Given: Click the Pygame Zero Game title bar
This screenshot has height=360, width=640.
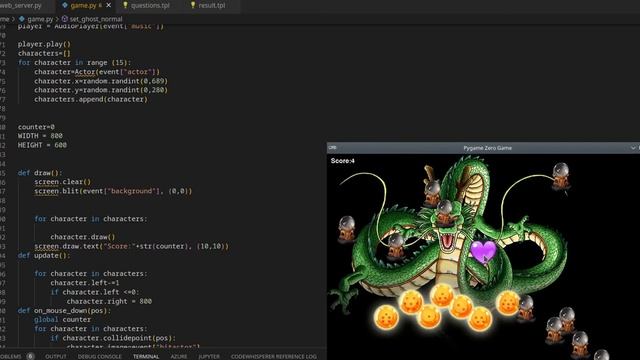Looking at the screenshot, I should (487, 148).
